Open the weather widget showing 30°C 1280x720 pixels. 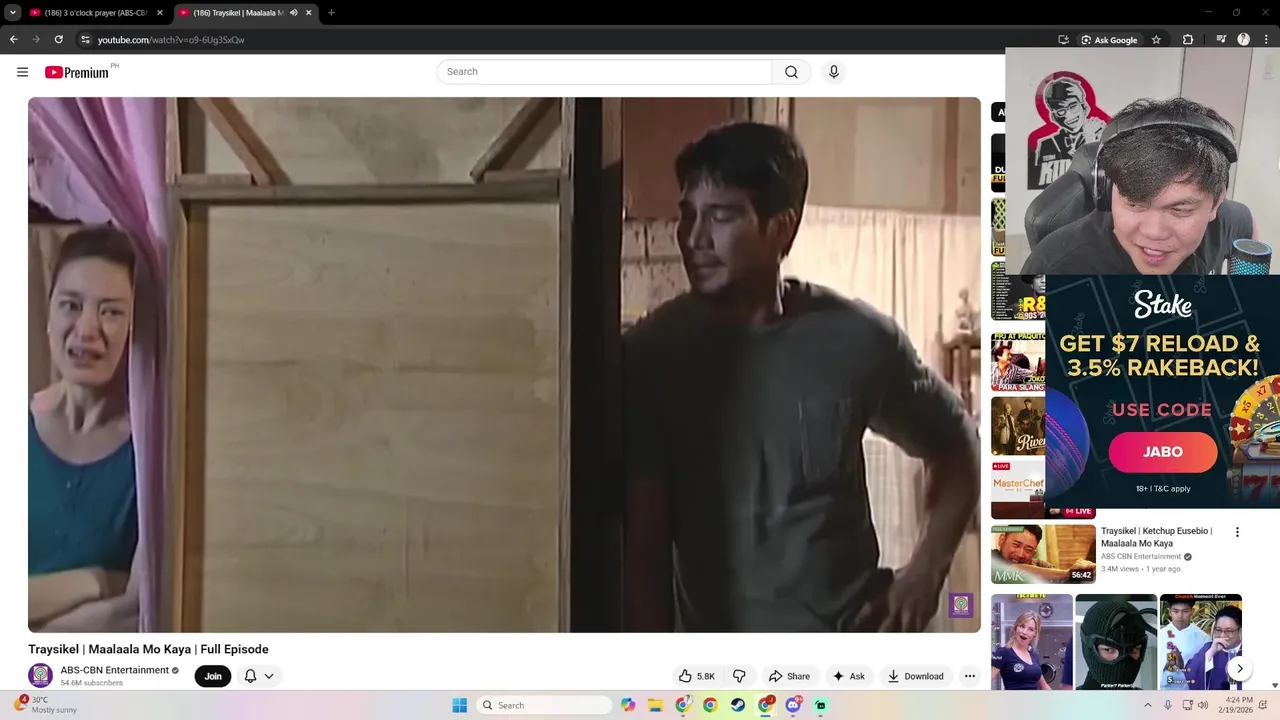[44, 705]
